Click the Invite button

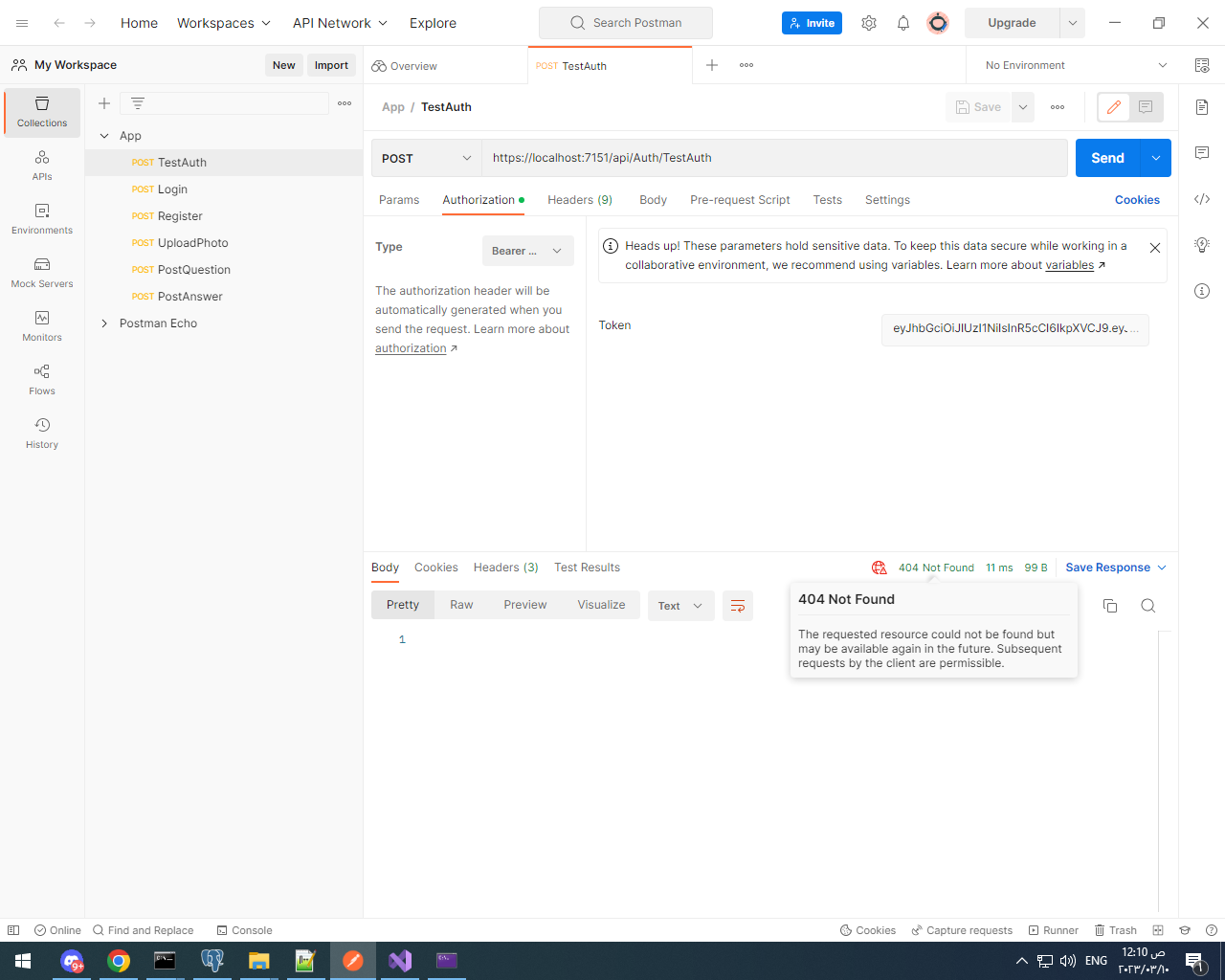click(812, 23)
